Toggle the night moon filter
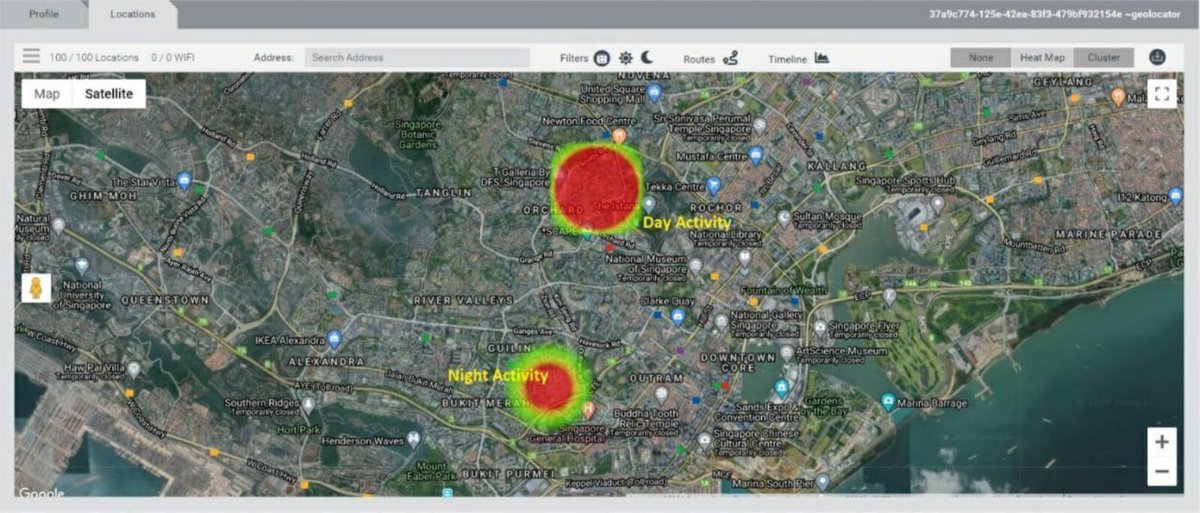 pyautogui.click(x=647, y=58)
